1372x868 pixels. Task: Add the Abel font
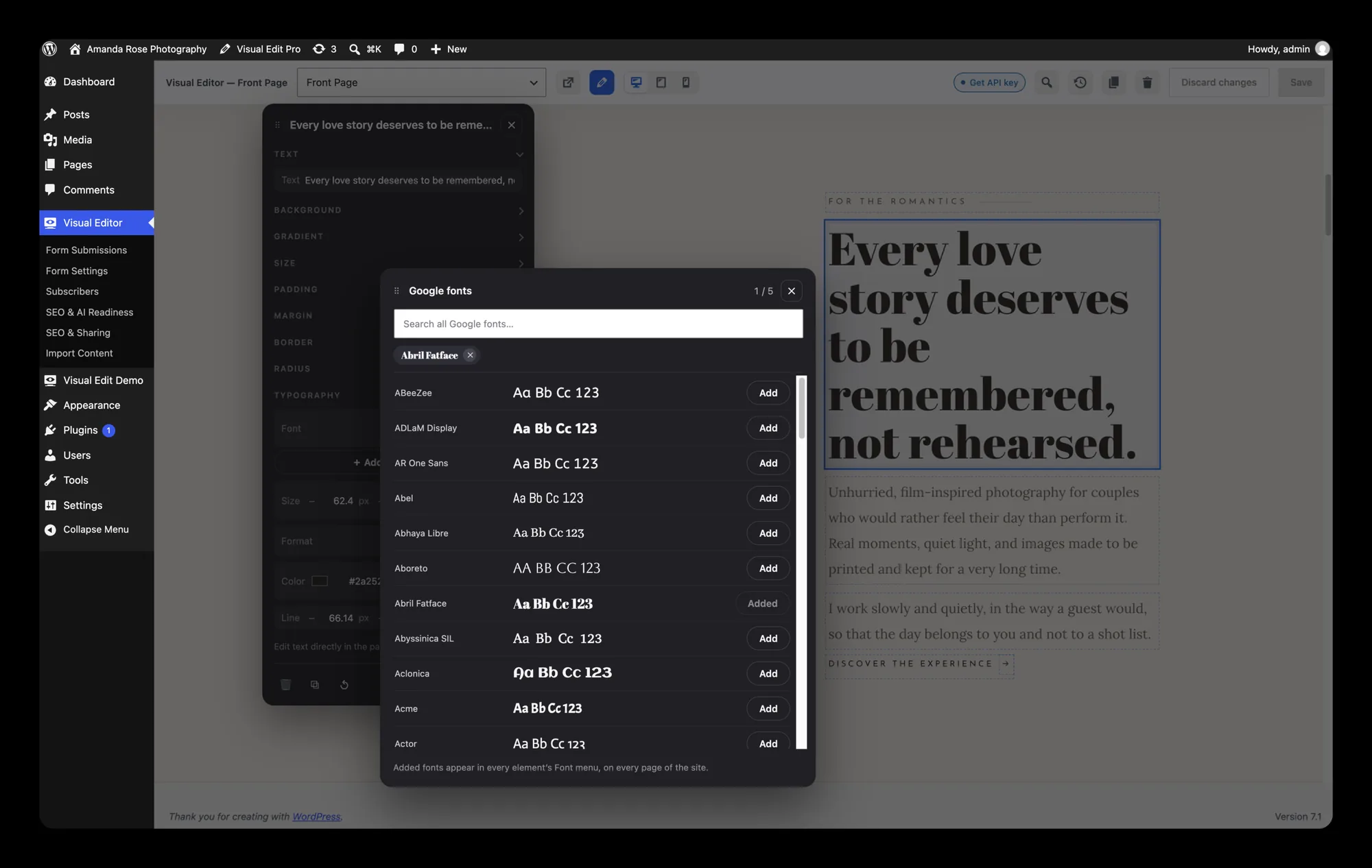point(768,498)
